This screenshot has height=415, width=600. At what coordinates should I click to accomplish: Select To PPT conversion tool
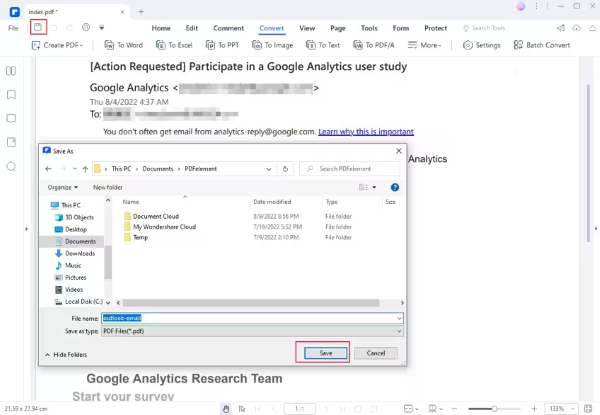222,45
